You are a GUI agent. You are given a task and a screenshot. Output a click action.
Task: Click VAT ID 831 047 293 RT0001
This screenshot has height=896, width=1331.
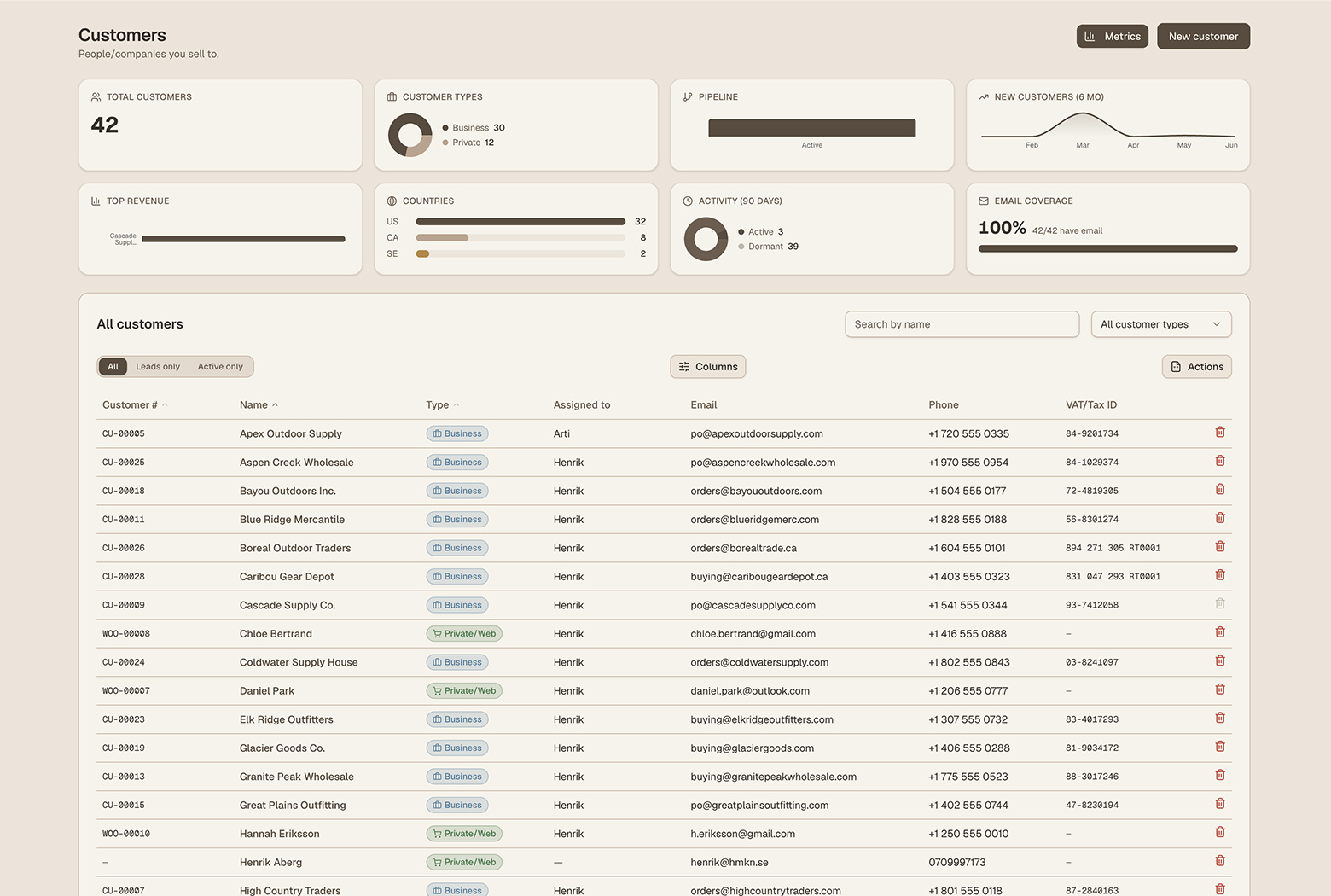click(x=1113, y=577)
